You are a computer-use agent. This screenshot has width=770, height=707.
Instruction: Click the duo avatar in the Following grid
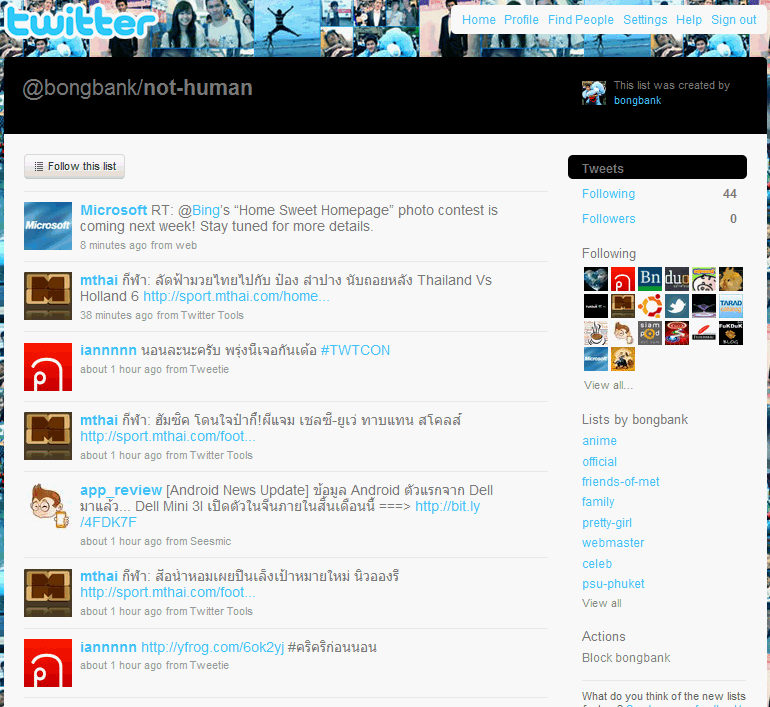(x=677, y=279)
